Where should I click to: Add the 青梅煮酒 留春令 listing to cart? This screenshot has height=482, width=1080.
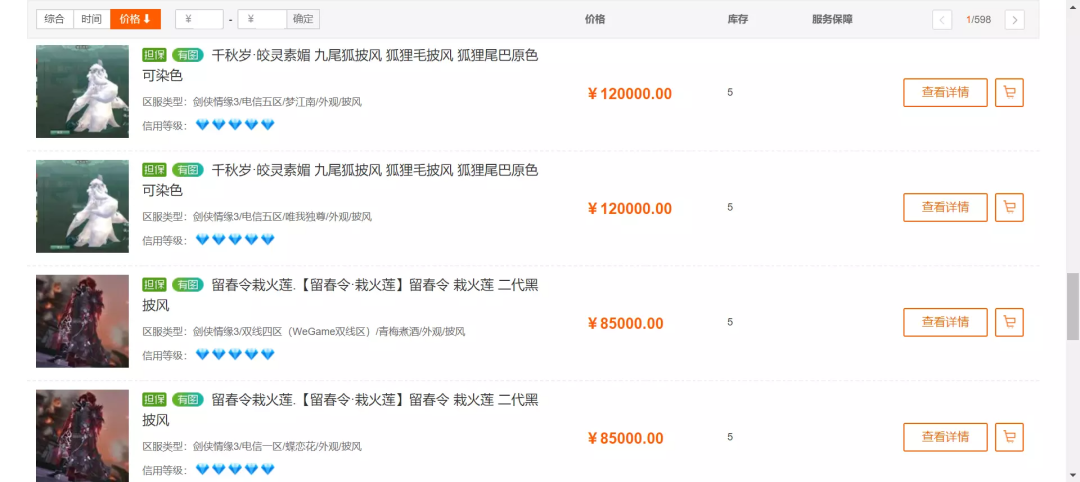[1009, 323]
